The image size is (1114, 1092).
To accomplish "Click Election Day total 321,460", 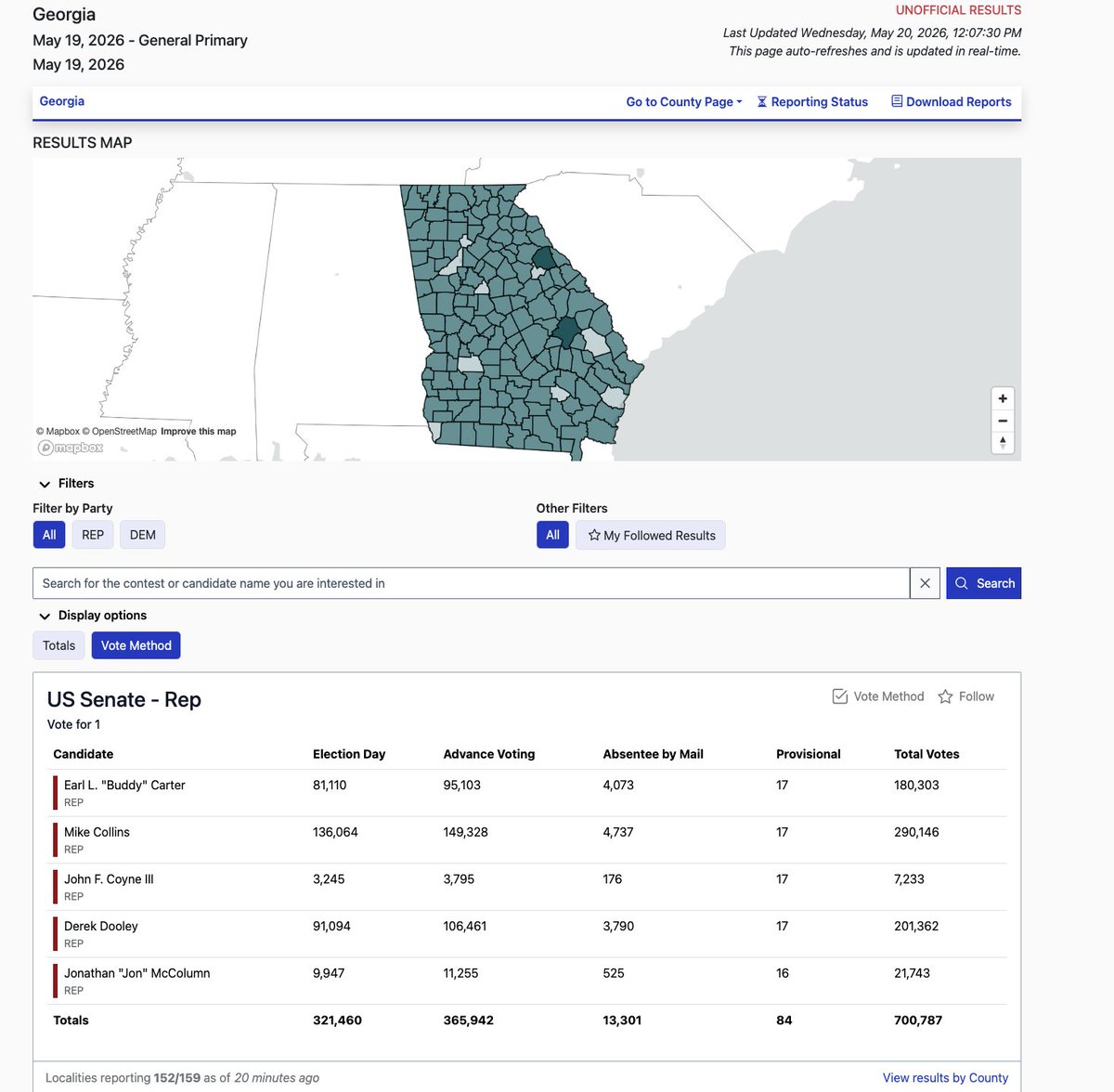I will pyautogui.click(x=337, y=1020).
